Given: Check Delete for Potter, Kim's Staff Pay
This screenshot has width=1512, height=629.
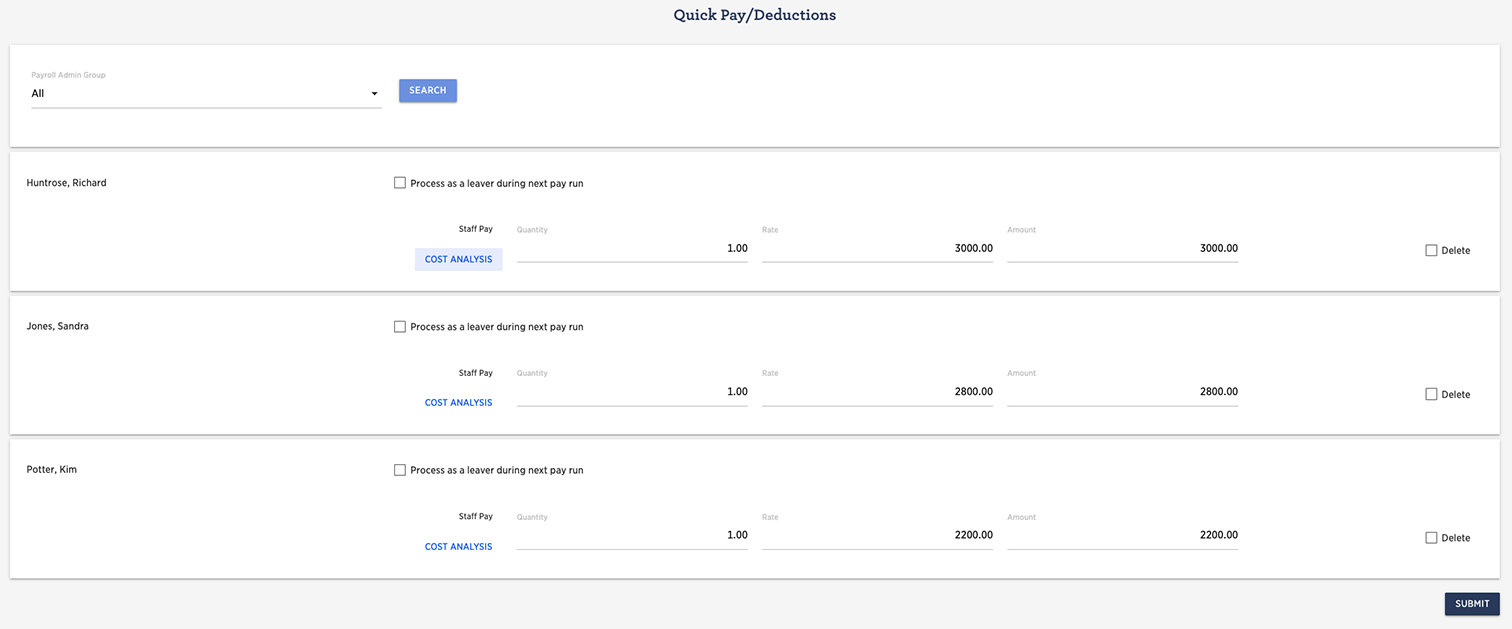Looking at the screenshot, I should pos(1431,538).
